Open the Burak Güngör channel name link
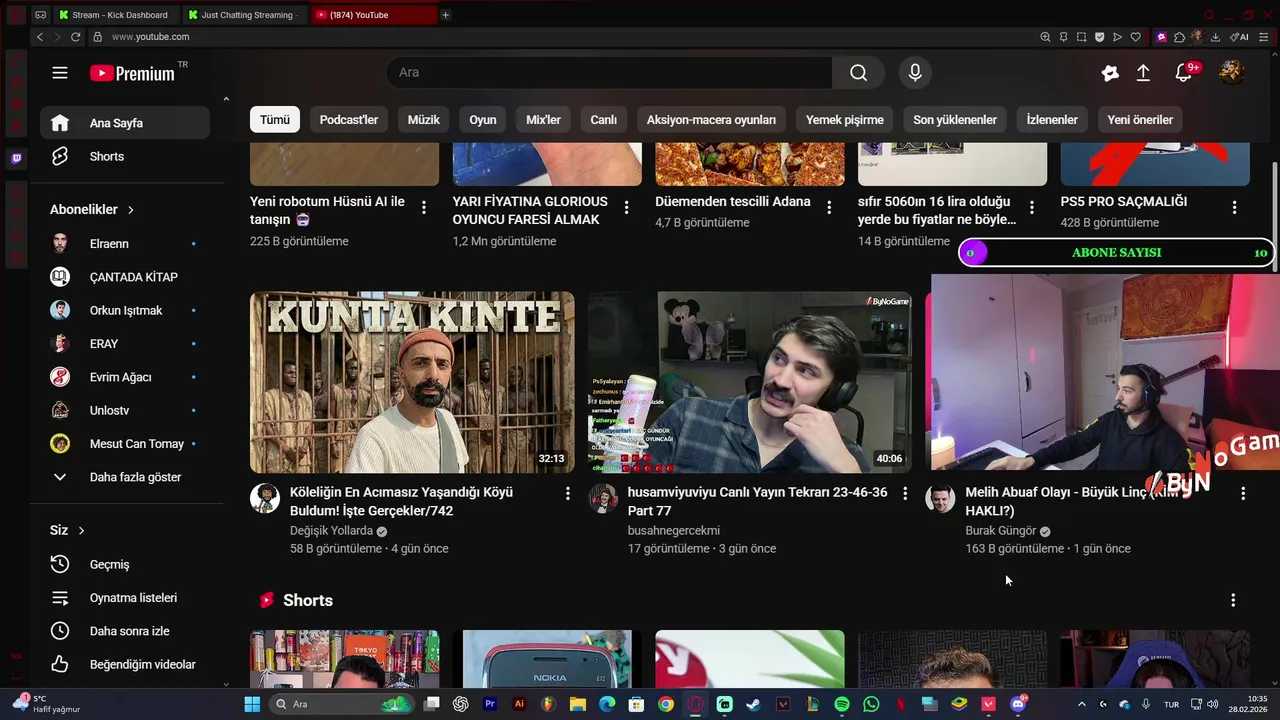This screenshot has width=1280, height=720. click(x=1001, y=531)
